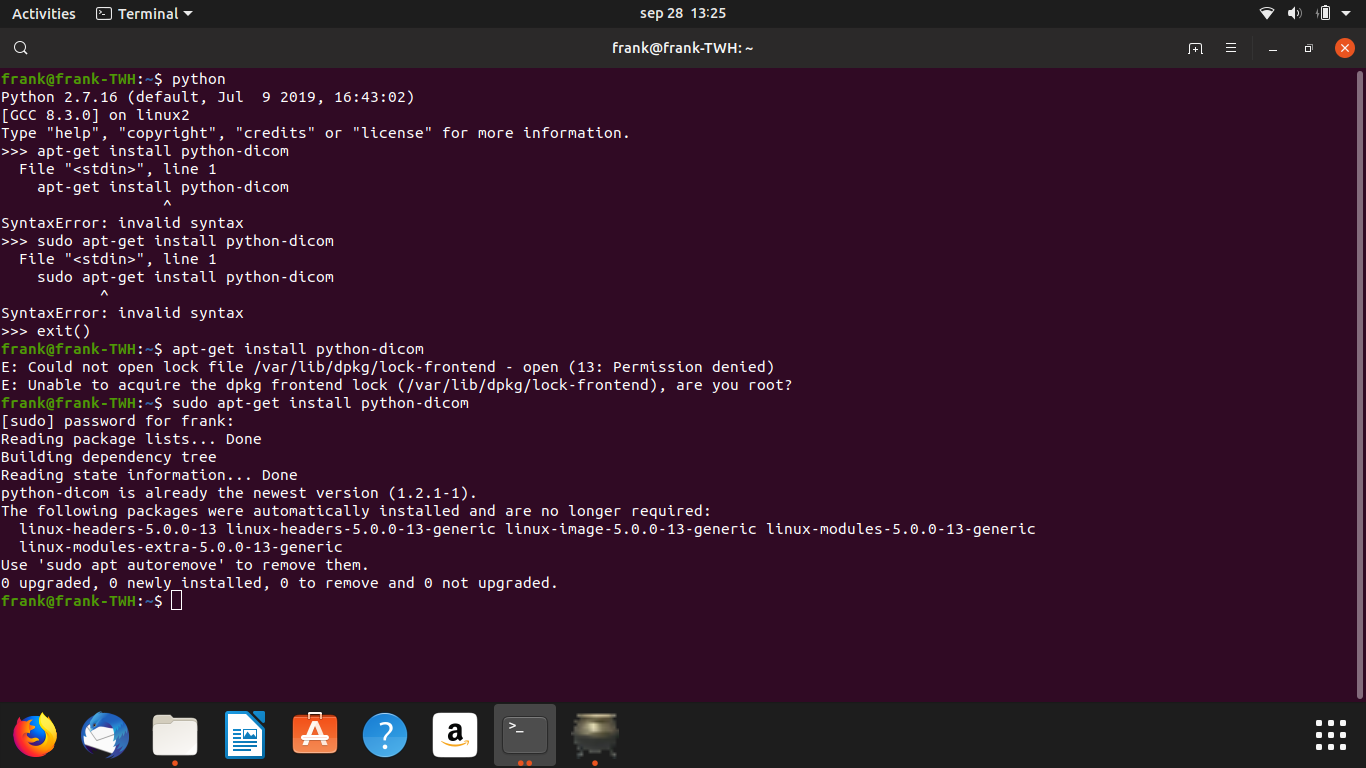Click the "[GCC 8.3.0] on linux2" line
The width and height of the screenshot is (1366, 768).
(95, 115)
